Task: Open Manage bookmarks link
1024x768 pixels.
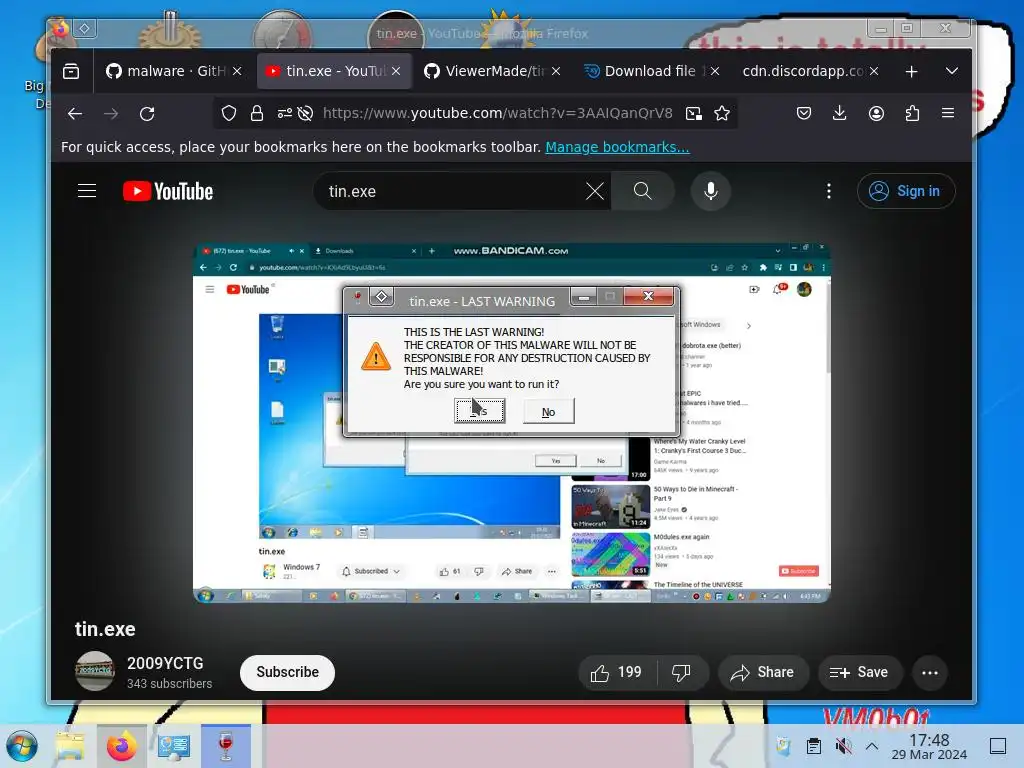Action: point(617,147)
